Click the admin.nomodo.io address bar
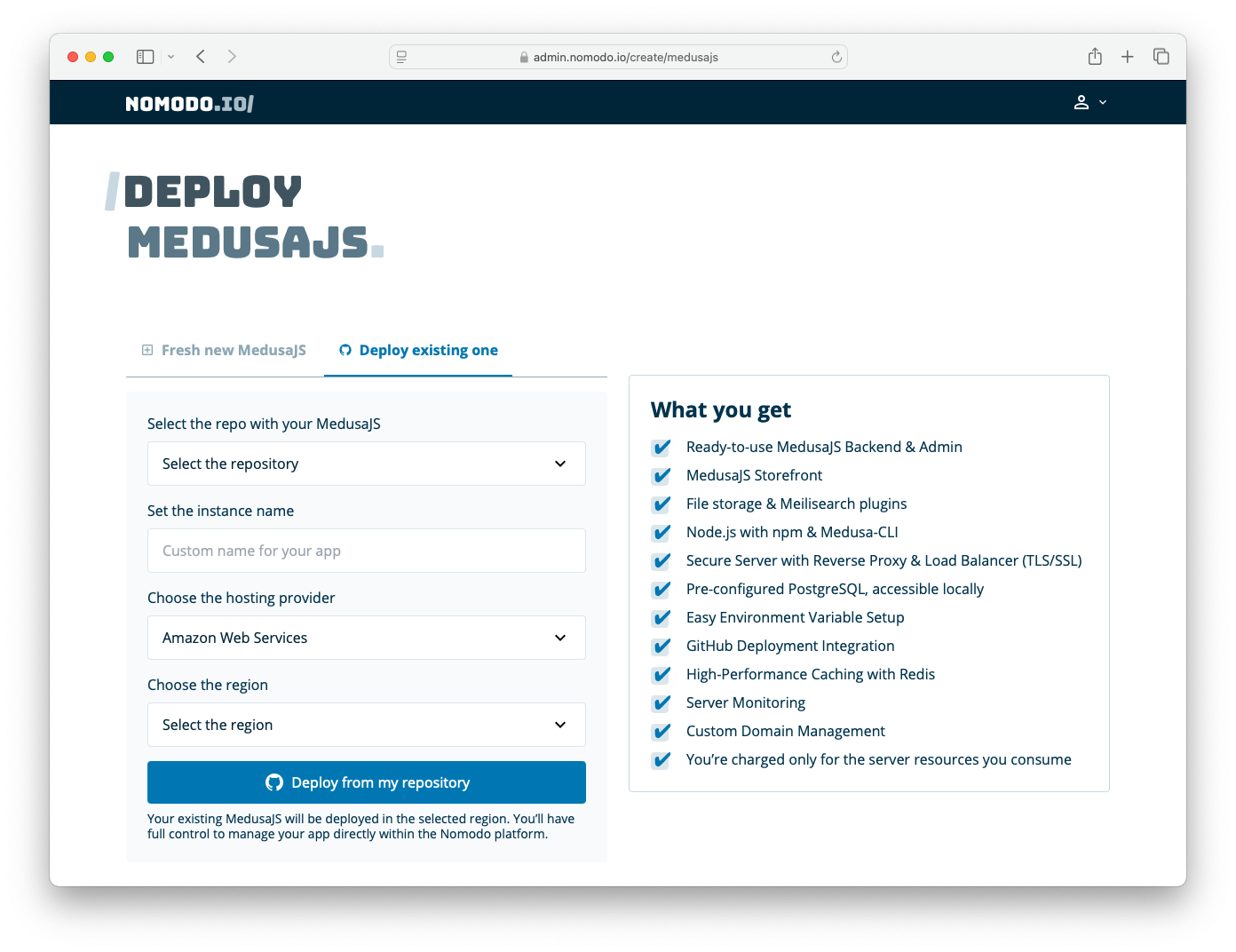The height and width of the screenshot is (952, 1236). (x=618, y=57)
